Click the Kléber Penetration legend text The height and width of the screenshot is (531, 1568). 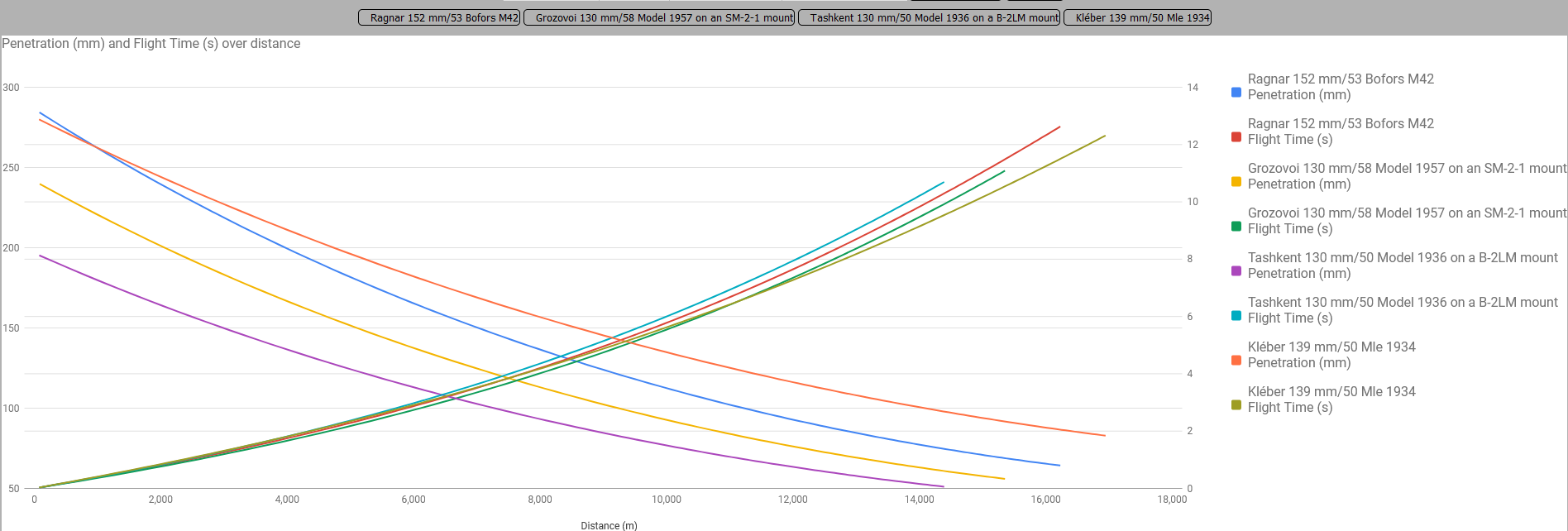pyautogui.click(x=1331, y=355)
